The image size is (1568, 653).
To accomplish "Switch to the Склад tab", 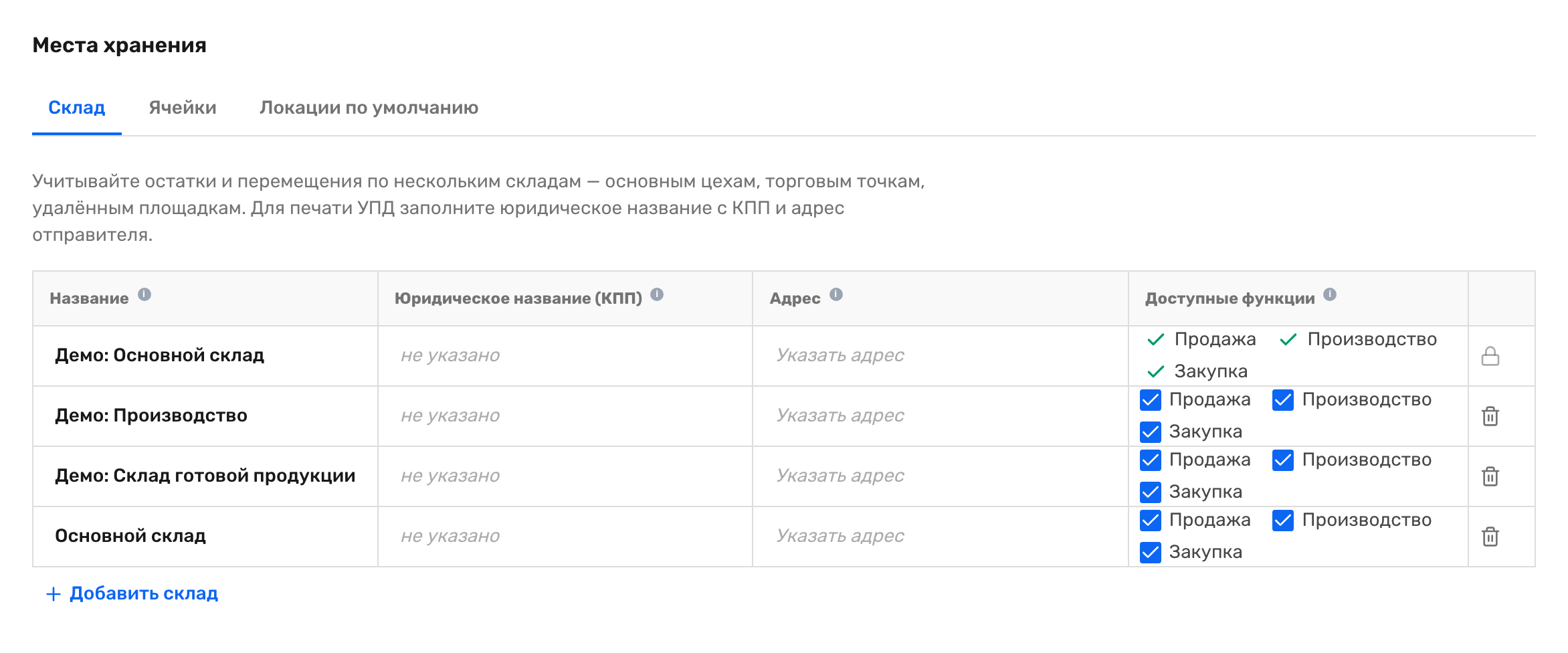I will (x=77, y=108).
